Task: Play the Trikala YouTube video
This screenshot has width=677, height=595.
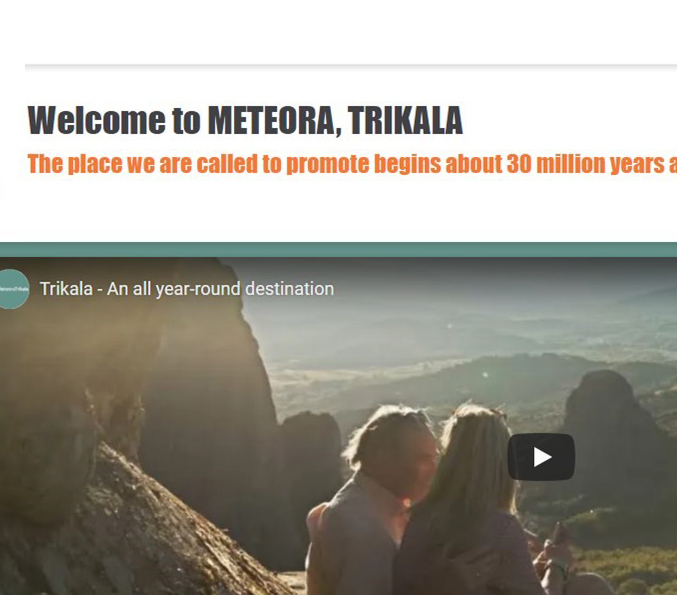Action: click(x=541, y=457)
